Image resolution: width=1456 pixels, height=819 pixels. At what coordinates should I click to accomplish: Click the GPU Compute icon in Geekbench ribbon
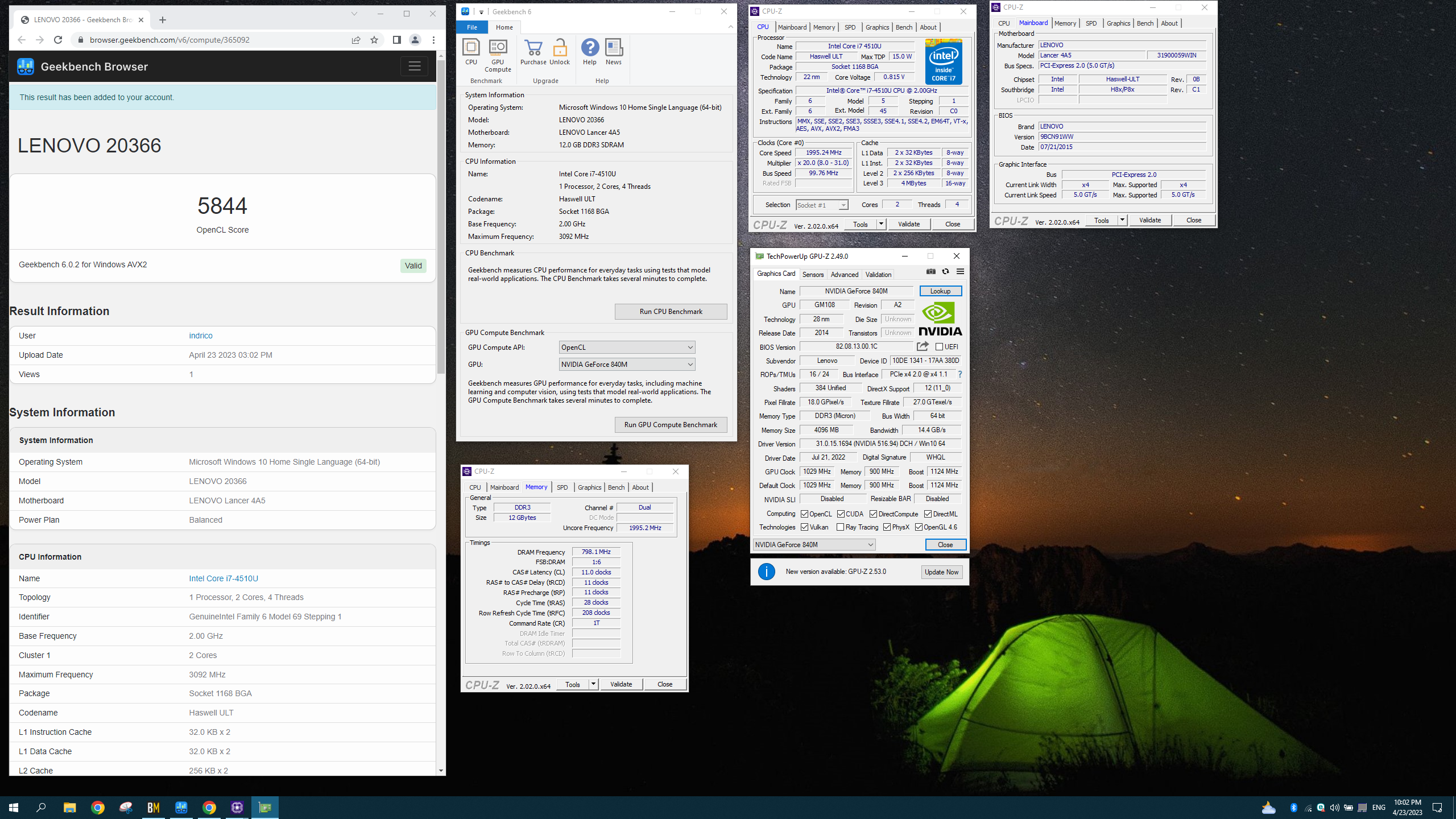pyautogui.click(x=498, y=55)
